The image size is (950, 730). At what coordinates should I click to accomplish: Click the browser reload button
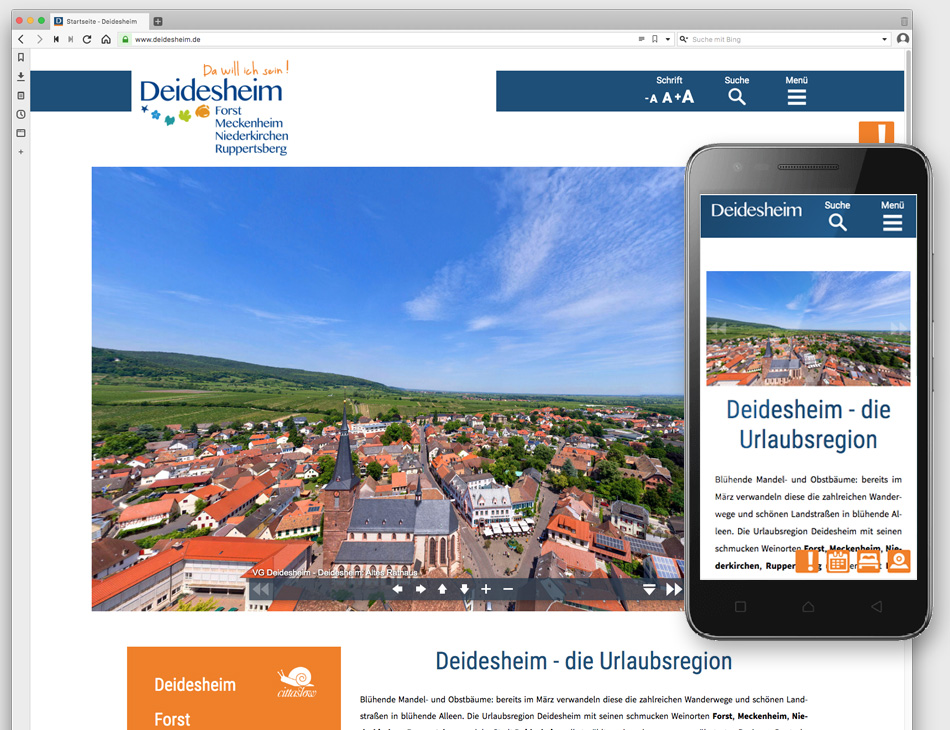[87, 39]
